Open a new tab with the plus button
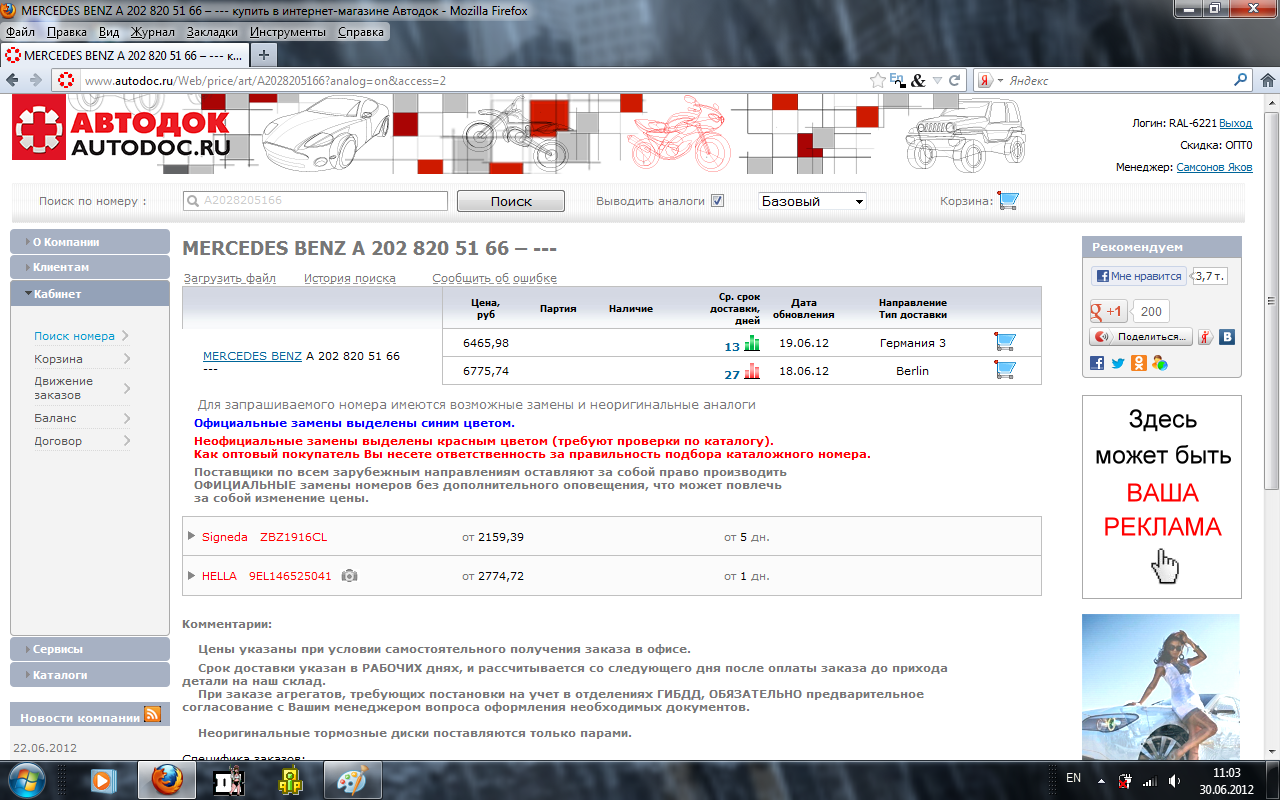This screenshot has height=800, width=1280. tap(263, 55)
